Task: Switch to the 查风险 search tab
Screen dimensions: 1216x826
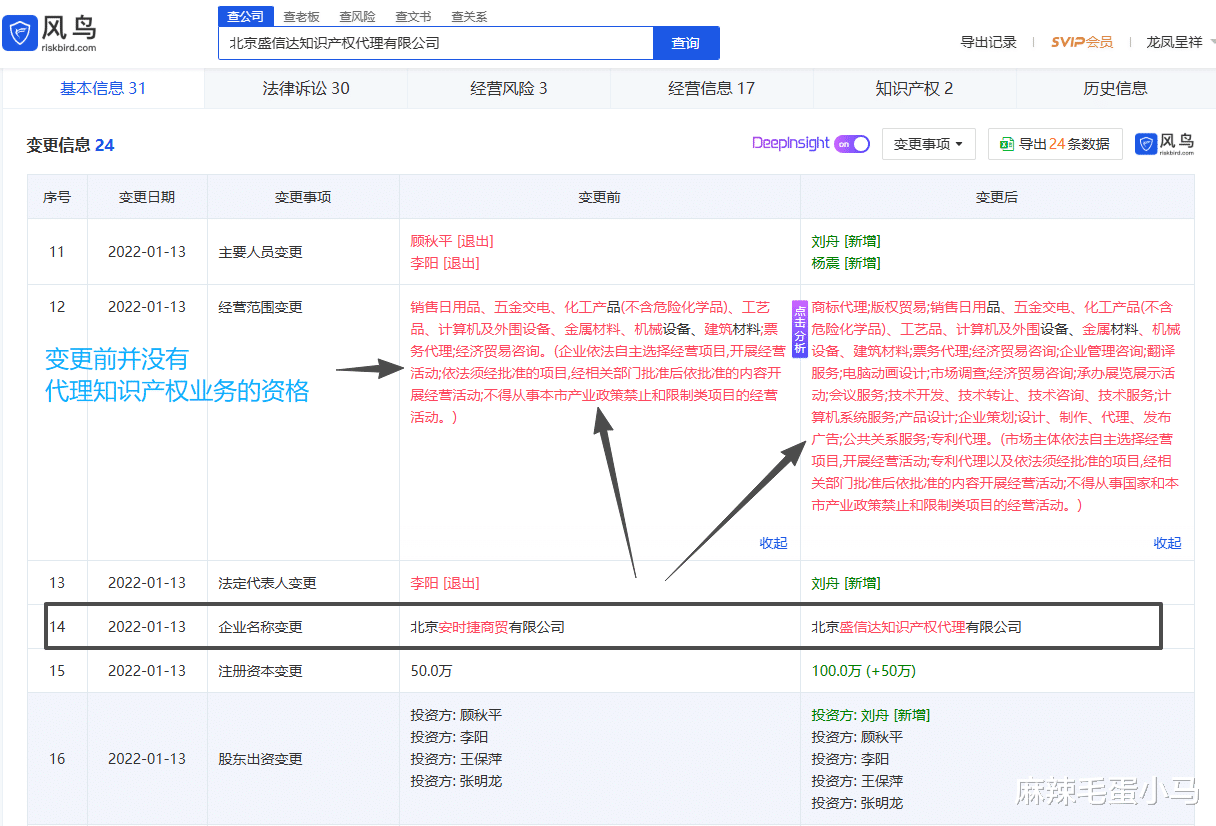Action: point(357,17)
